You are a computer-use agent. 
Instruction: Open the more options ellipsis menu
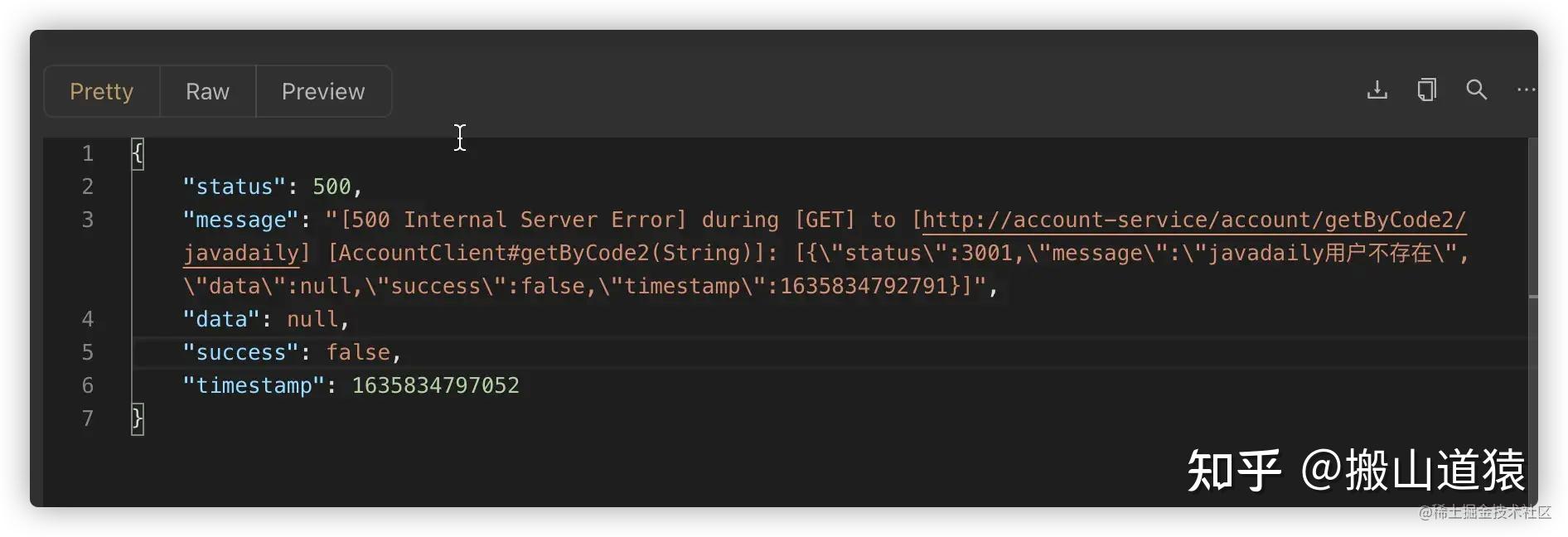[x=1526, y=89]
